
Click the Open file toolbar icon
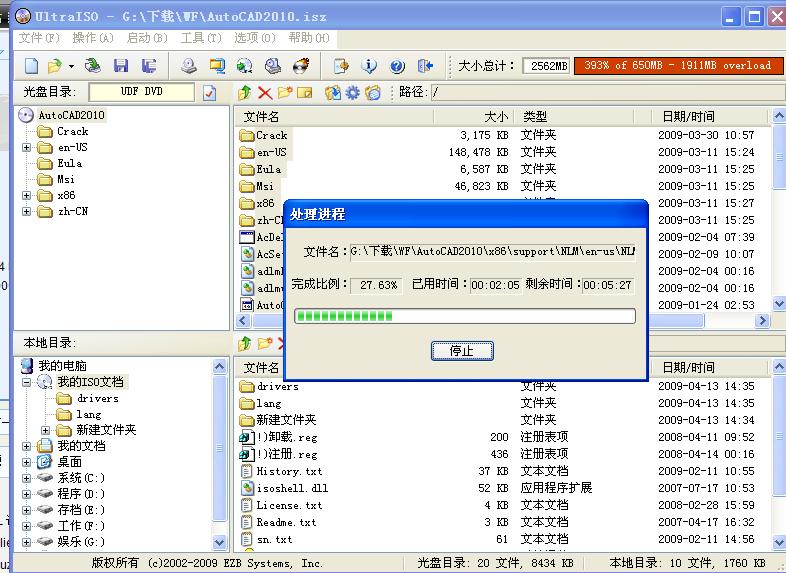[54, 66]
